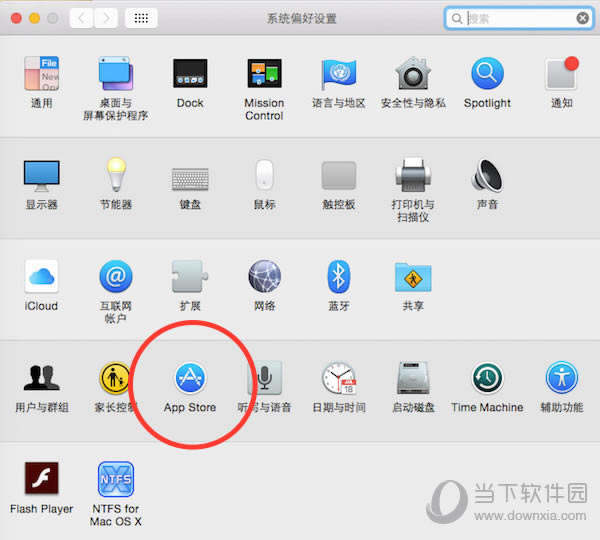
Task: Click the red close window button
Action: (x=16, y=18)
